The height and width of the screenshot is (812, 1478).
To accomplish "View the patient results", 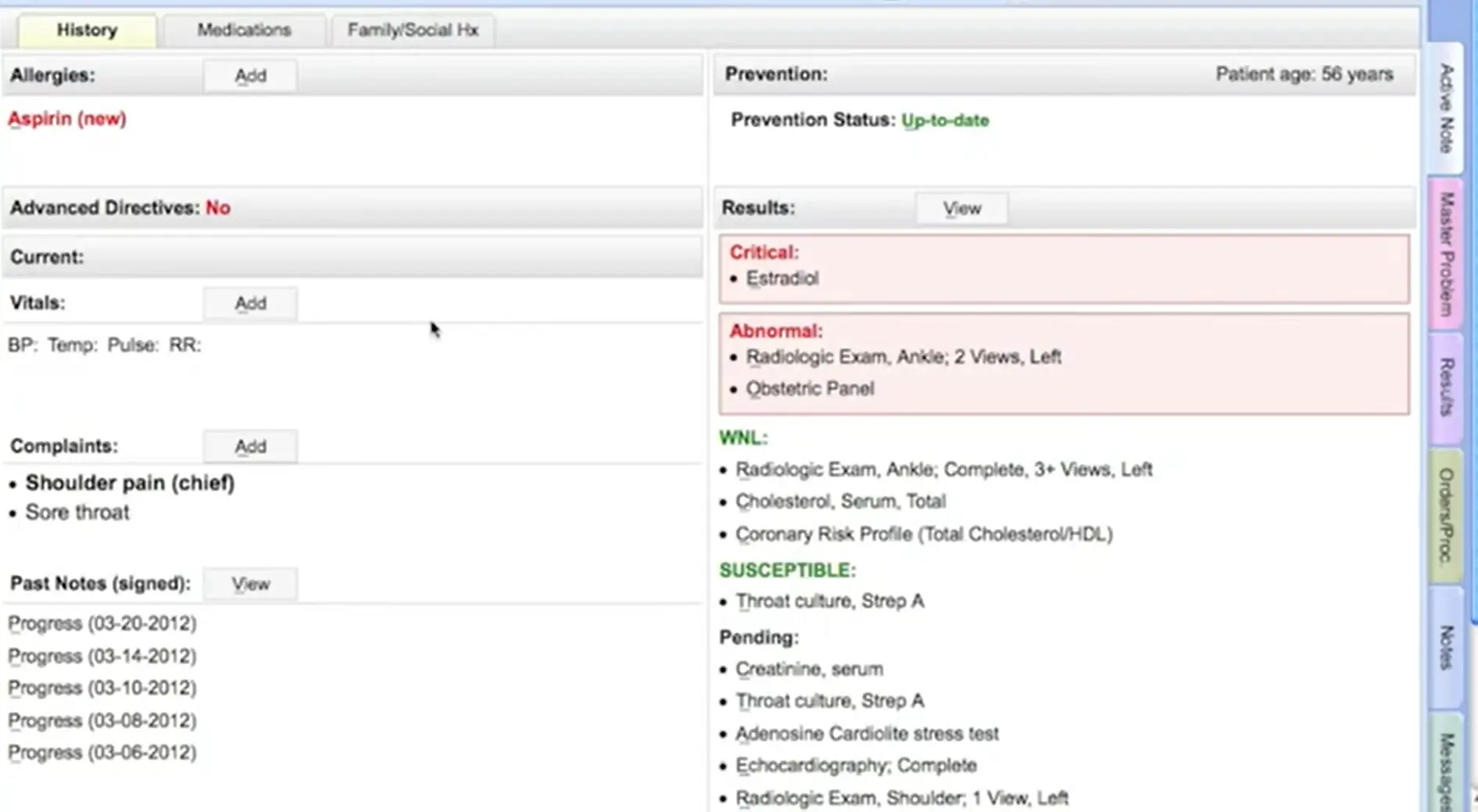I will (961, 208).
